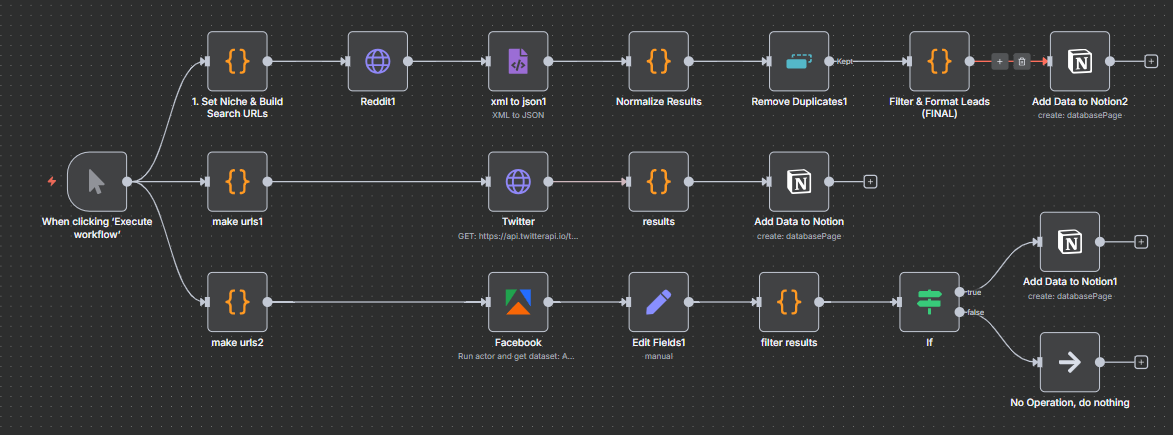Click the Normalize Results code node
Image resolution: width=1173 pixels, height=435 pixels.
(658, 61)
